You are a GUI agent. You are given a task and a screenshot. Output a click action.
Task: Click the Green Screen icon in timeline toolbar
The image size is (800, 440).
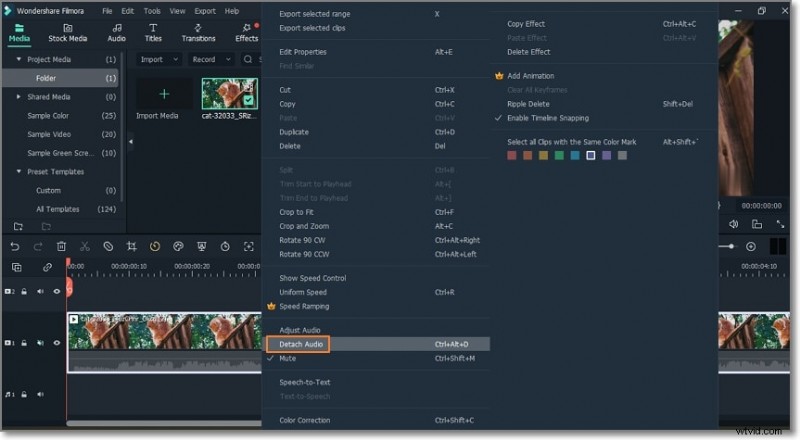click(x=202, y=247)
